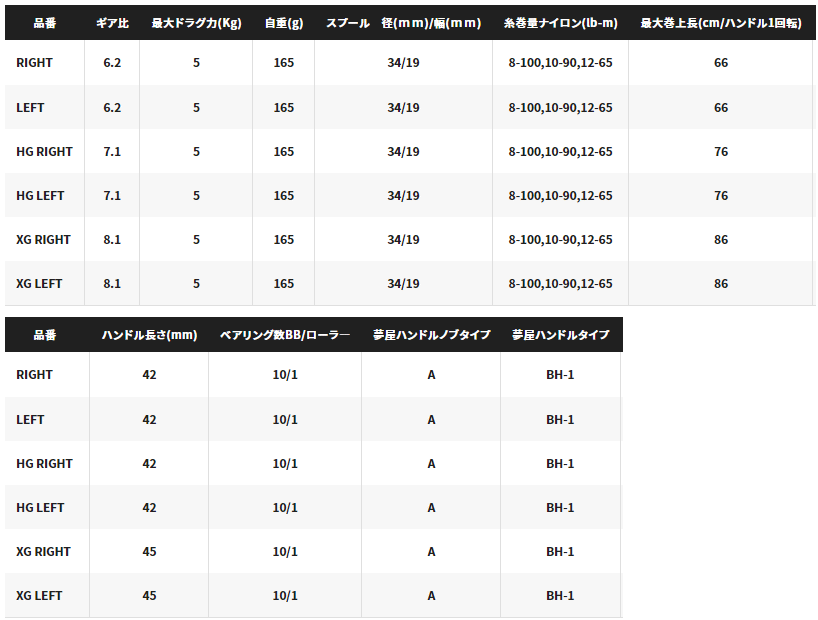Click line capacity 8-100,10-90,12-65 in XG LEFT row

[560, 283]
